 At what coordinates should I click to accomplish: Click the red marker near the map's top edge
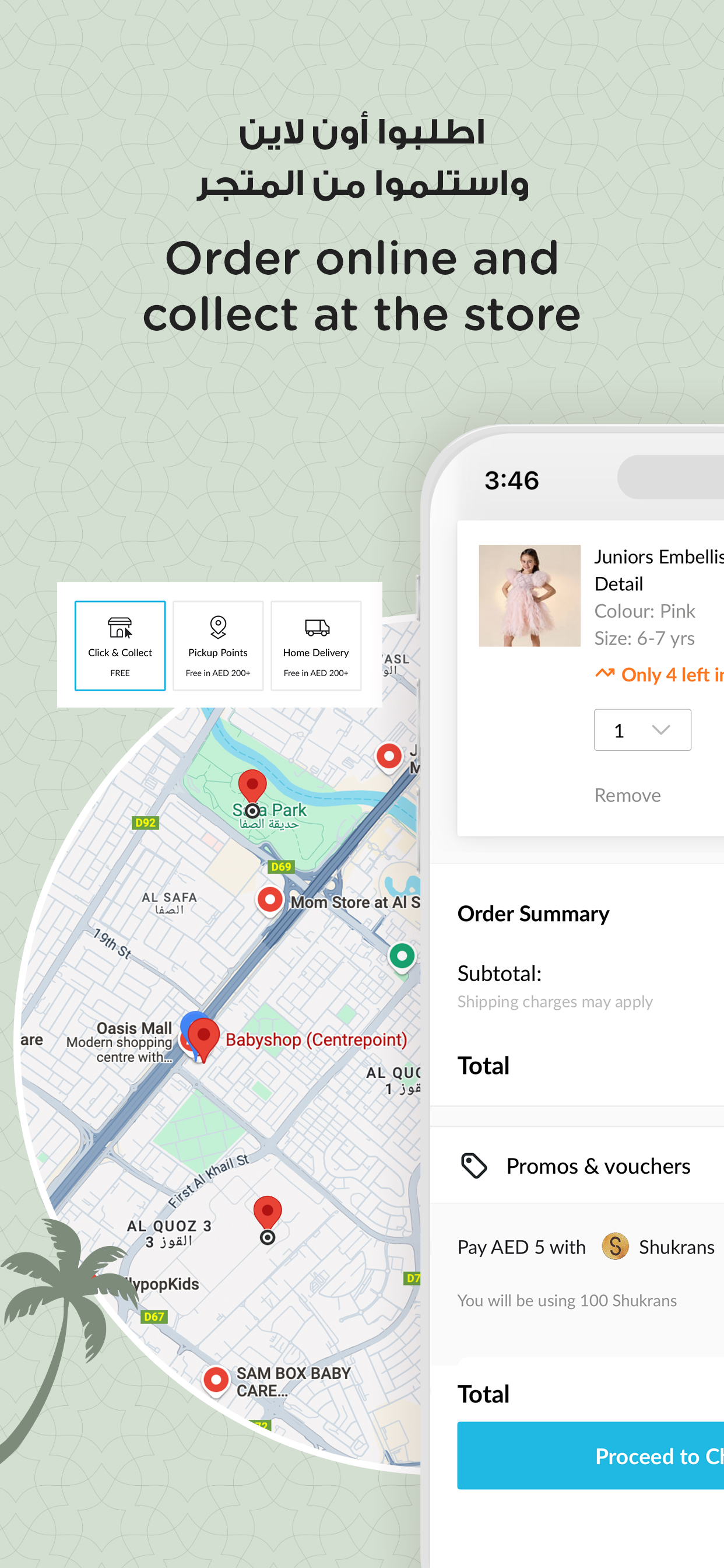click(389, 757)
